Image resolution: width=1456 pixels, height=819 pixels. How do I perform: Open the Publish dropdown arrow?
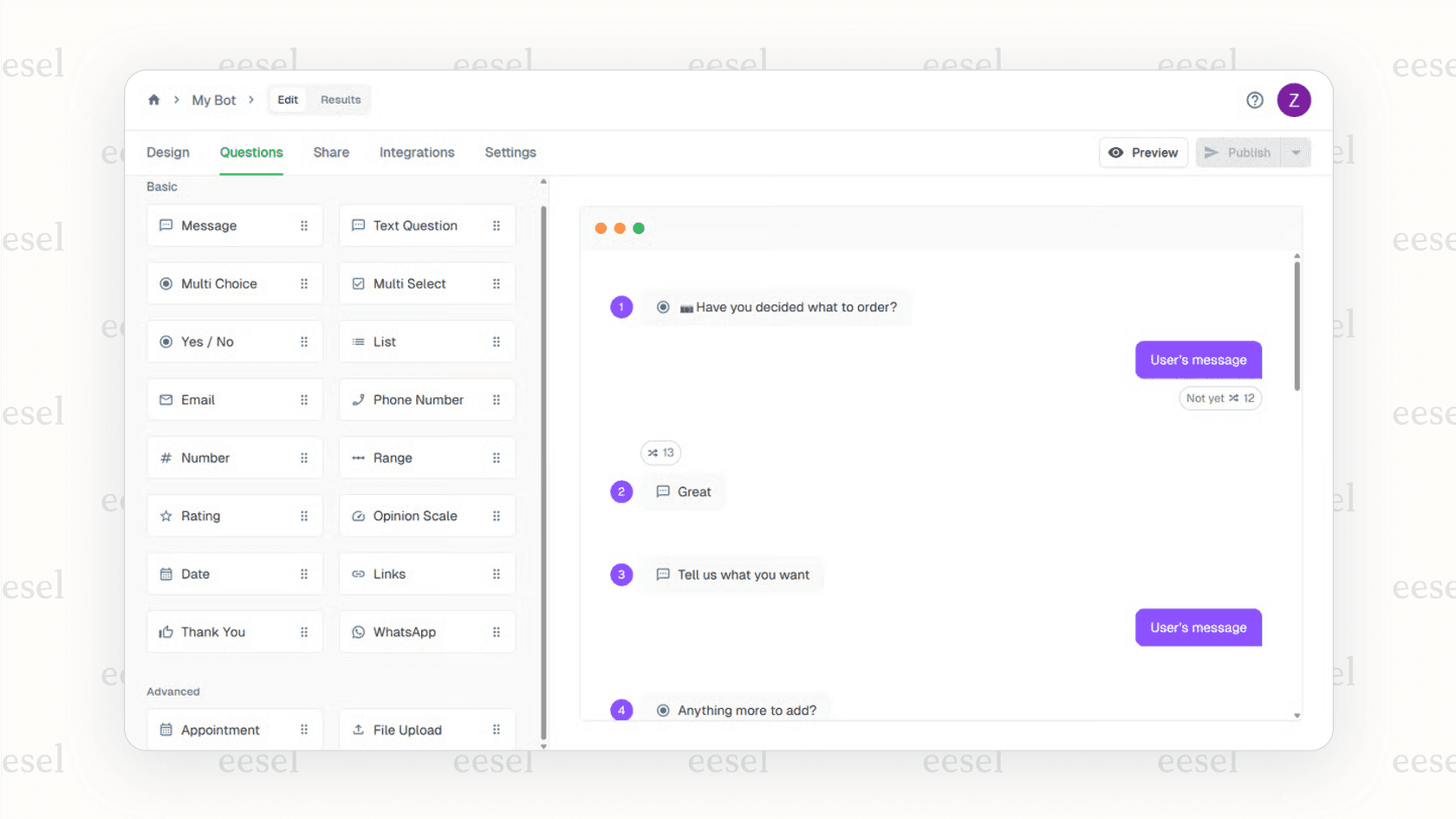[x=1297, y=152]
